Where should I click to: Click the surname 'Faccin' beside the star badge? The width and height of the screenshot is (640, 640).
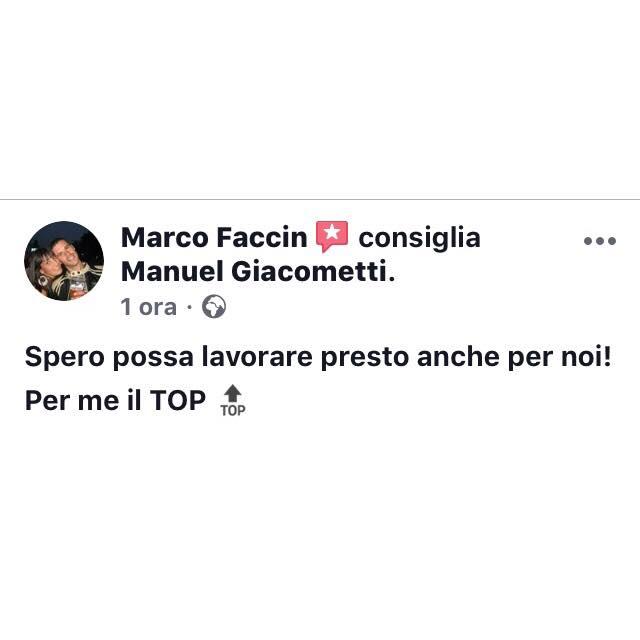pos(262,237)
